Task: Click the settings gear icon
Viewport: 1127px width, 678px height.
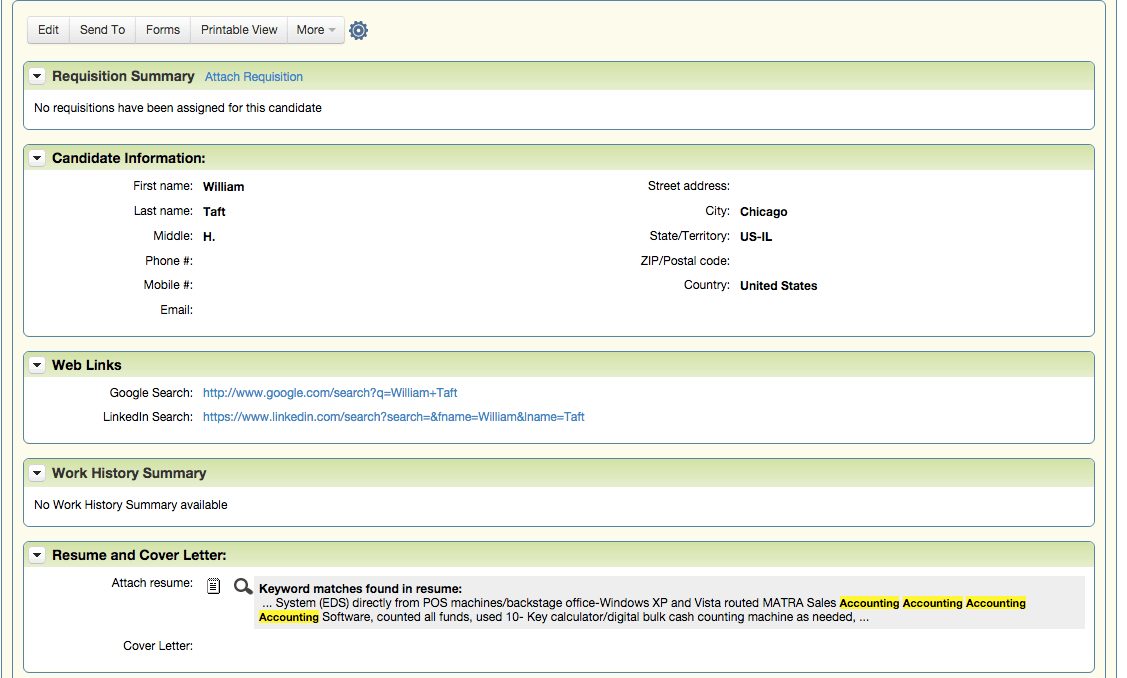Action: click(359, 31)
